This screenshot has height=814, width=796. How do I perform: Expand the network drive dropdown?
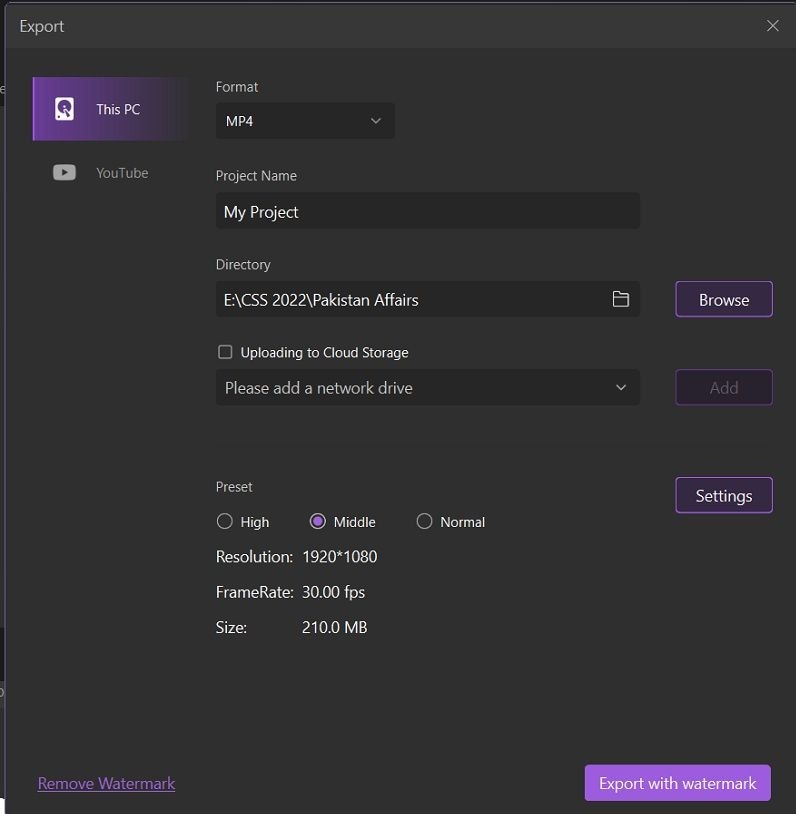[x=427, y=387]
